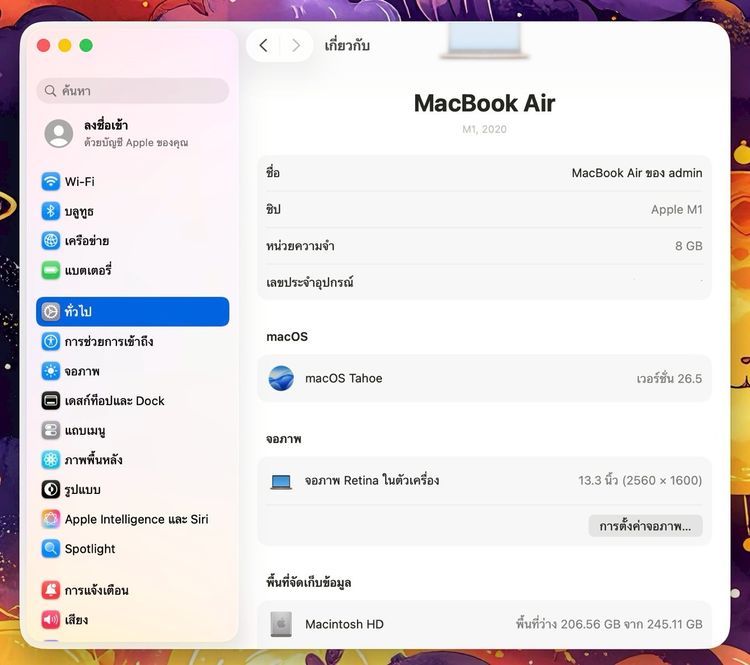Screen dimensions: 750x665
Task: Select the แบตเตอรี่ sidebar label
Action: tap(88, 270)
